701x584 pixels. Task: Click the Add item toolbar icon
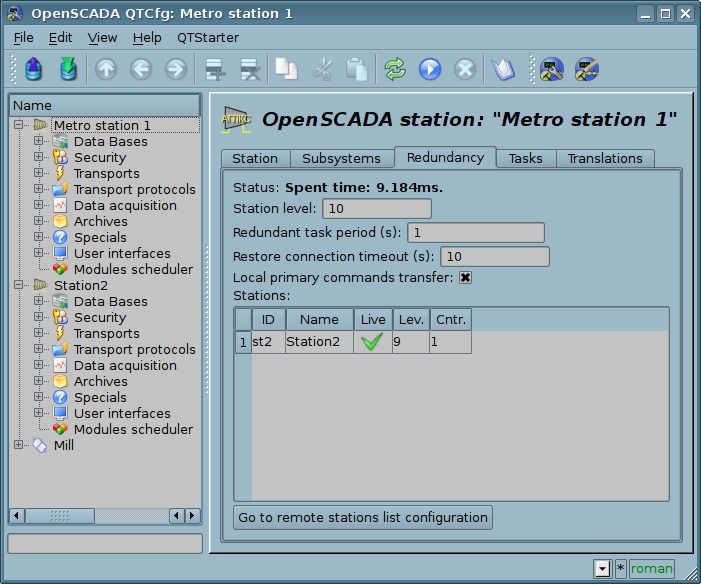[x=215, y=69]
